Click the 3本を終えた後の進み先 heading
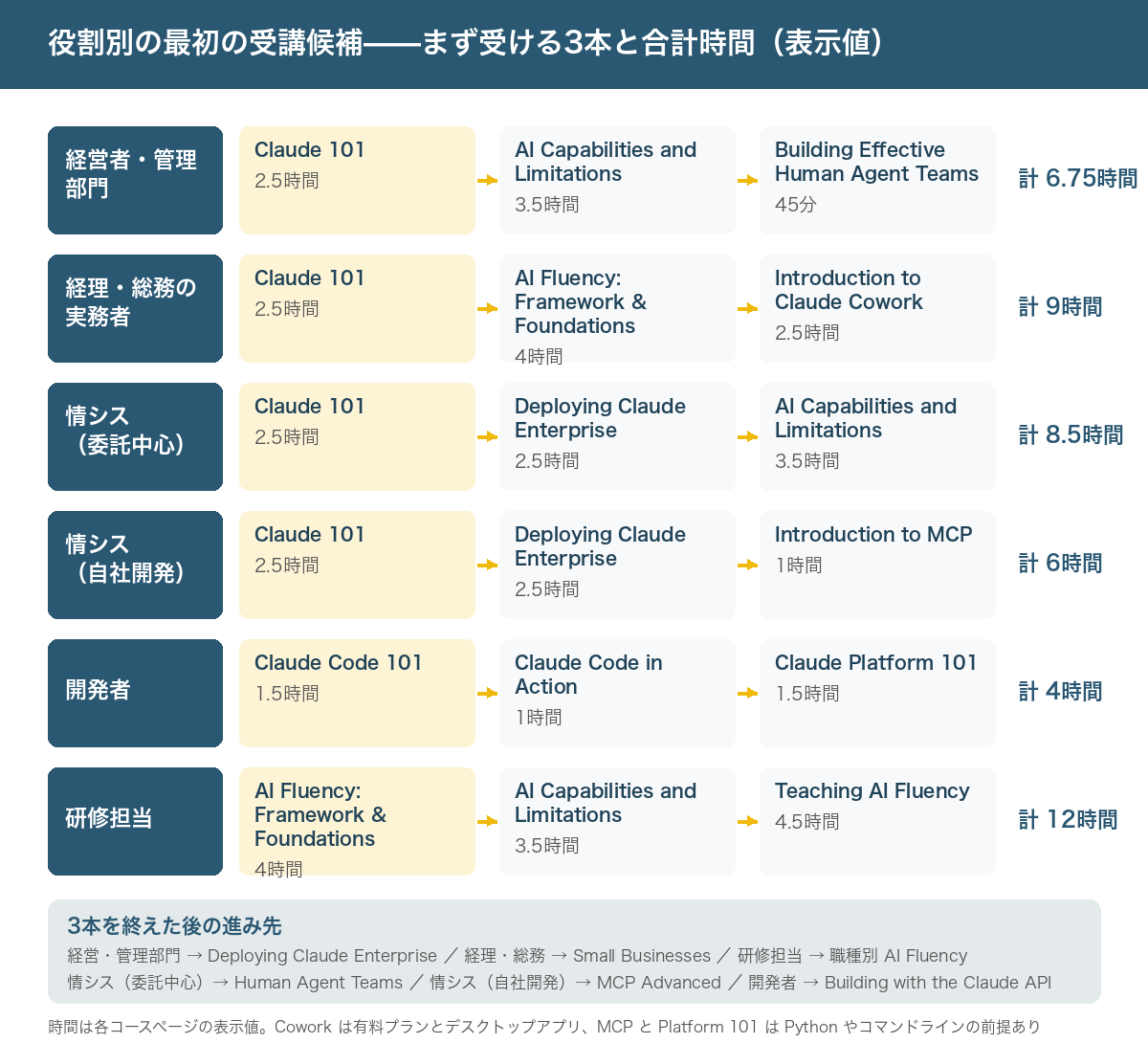Viewport: 1148px width, 1043px height. point(174,926)
